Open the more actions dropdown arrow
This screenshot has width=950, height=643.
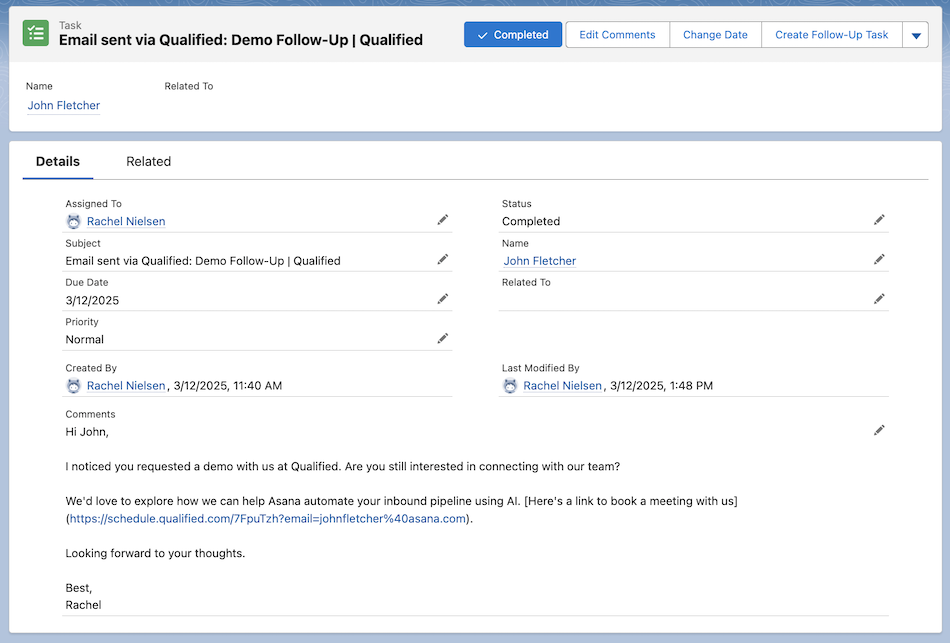point(915,35)
